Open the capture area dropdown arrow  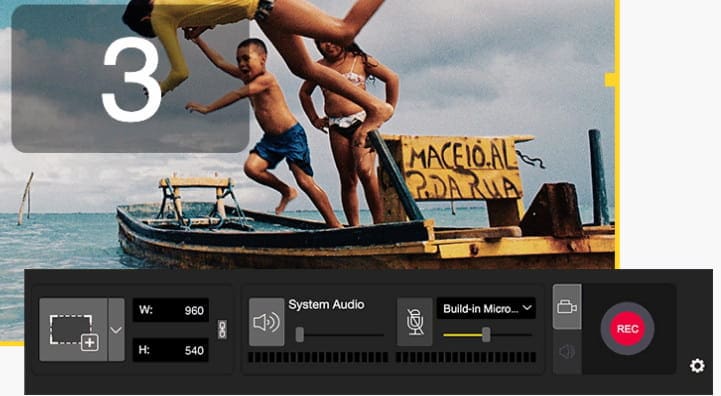pos(116,329)
